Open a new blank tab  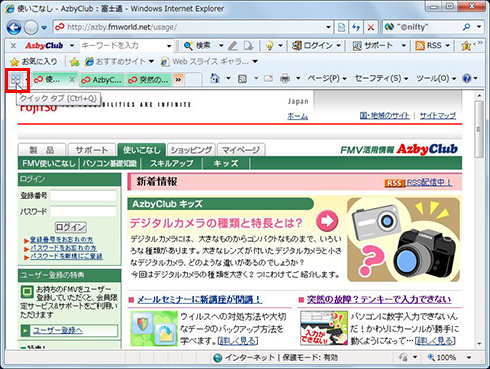[193, 80]
